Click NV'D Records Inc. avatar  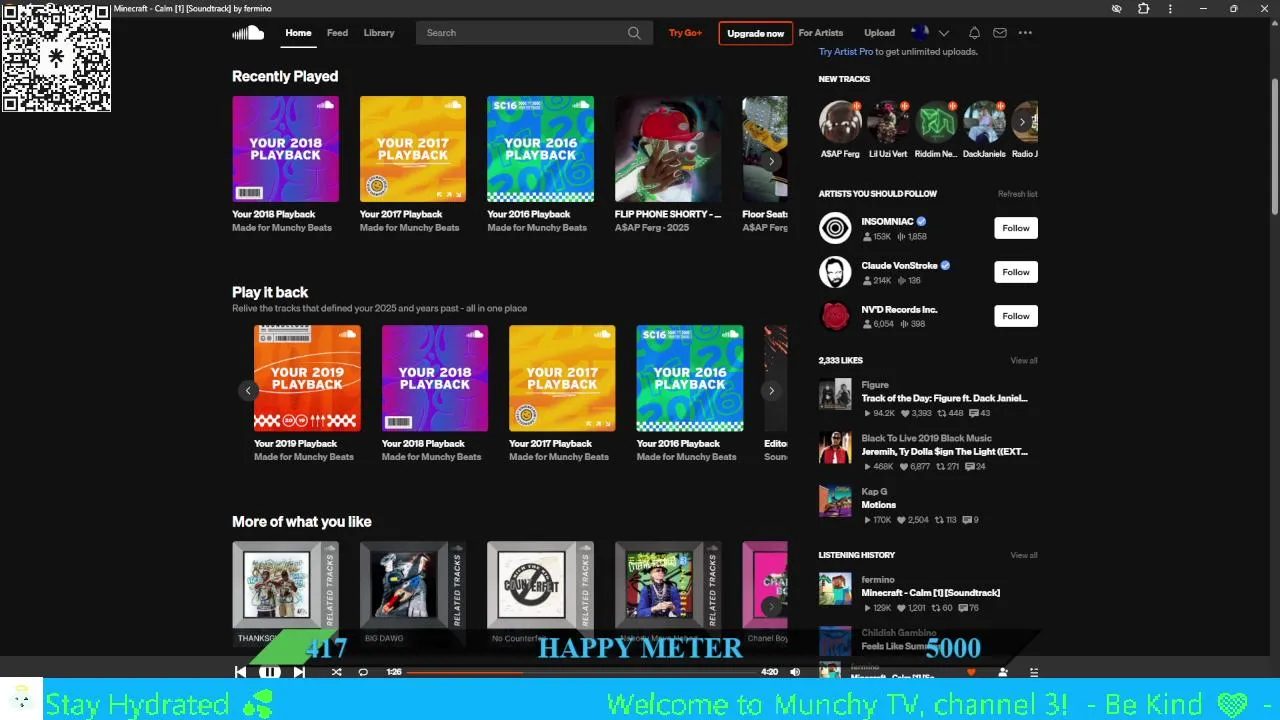835,316
